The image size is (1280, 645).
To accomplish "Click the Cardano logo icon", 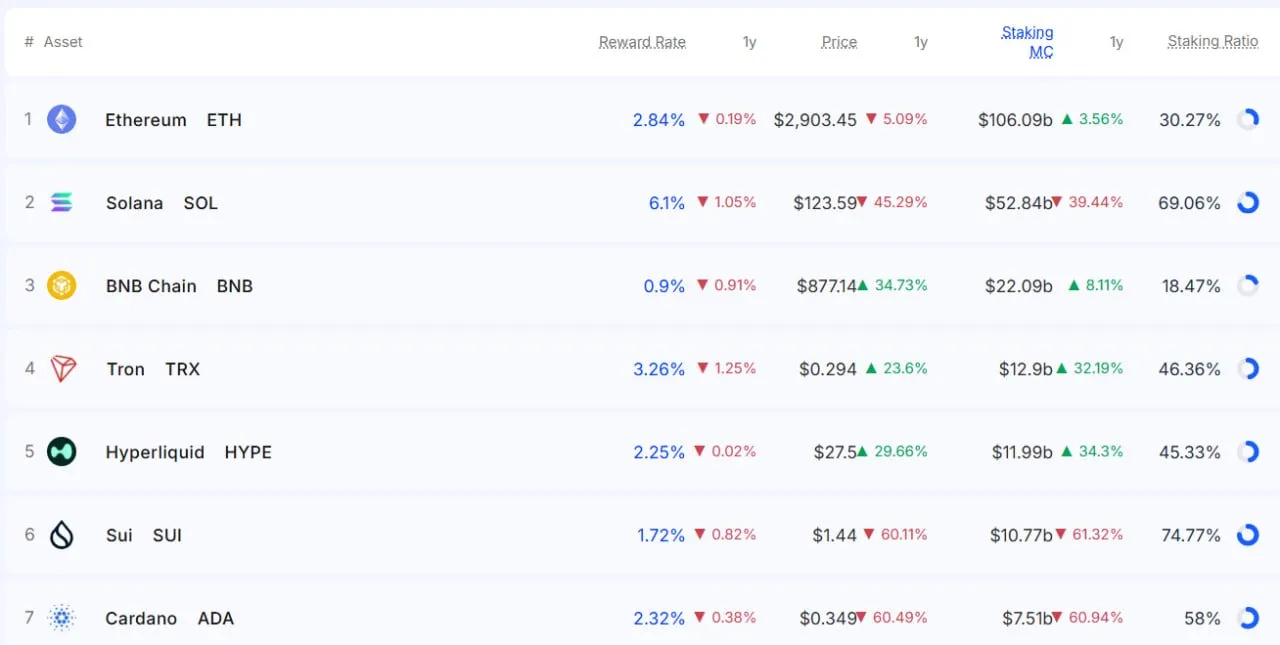I will coord(61,618).
